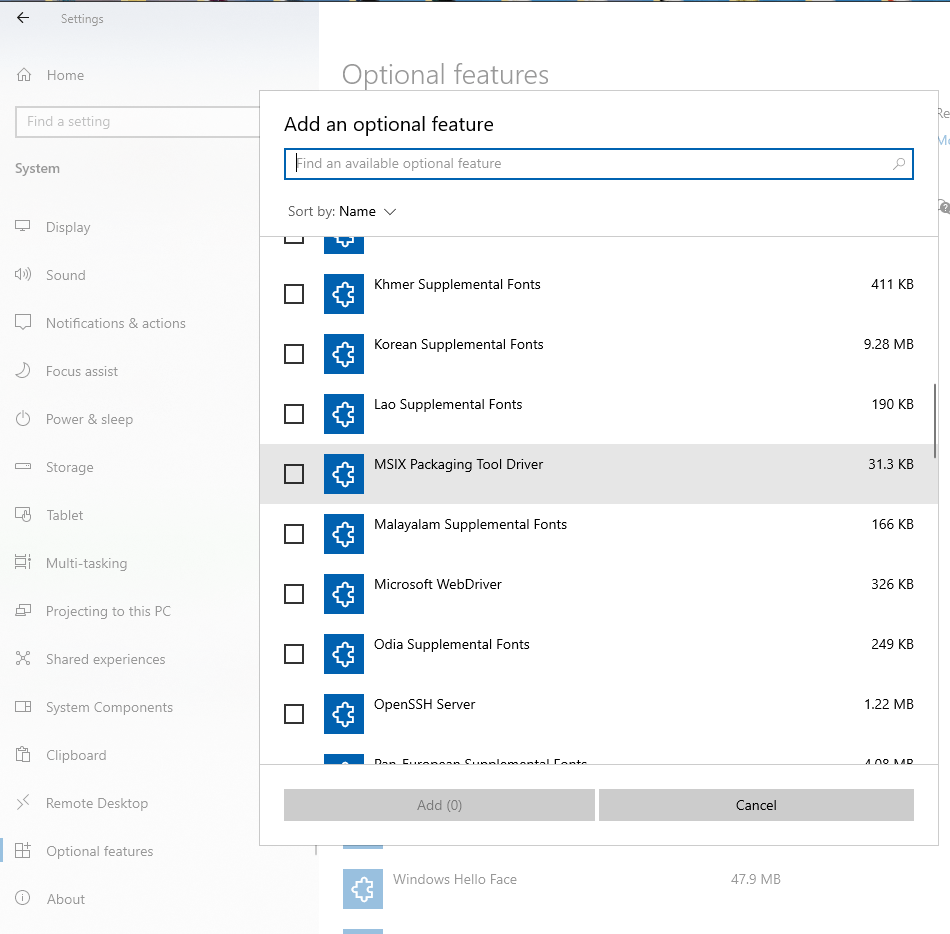The height and width of the screenshot is (934, 950).
Task: Open the About page from the sidebar
Action: [x=22, y=899]
